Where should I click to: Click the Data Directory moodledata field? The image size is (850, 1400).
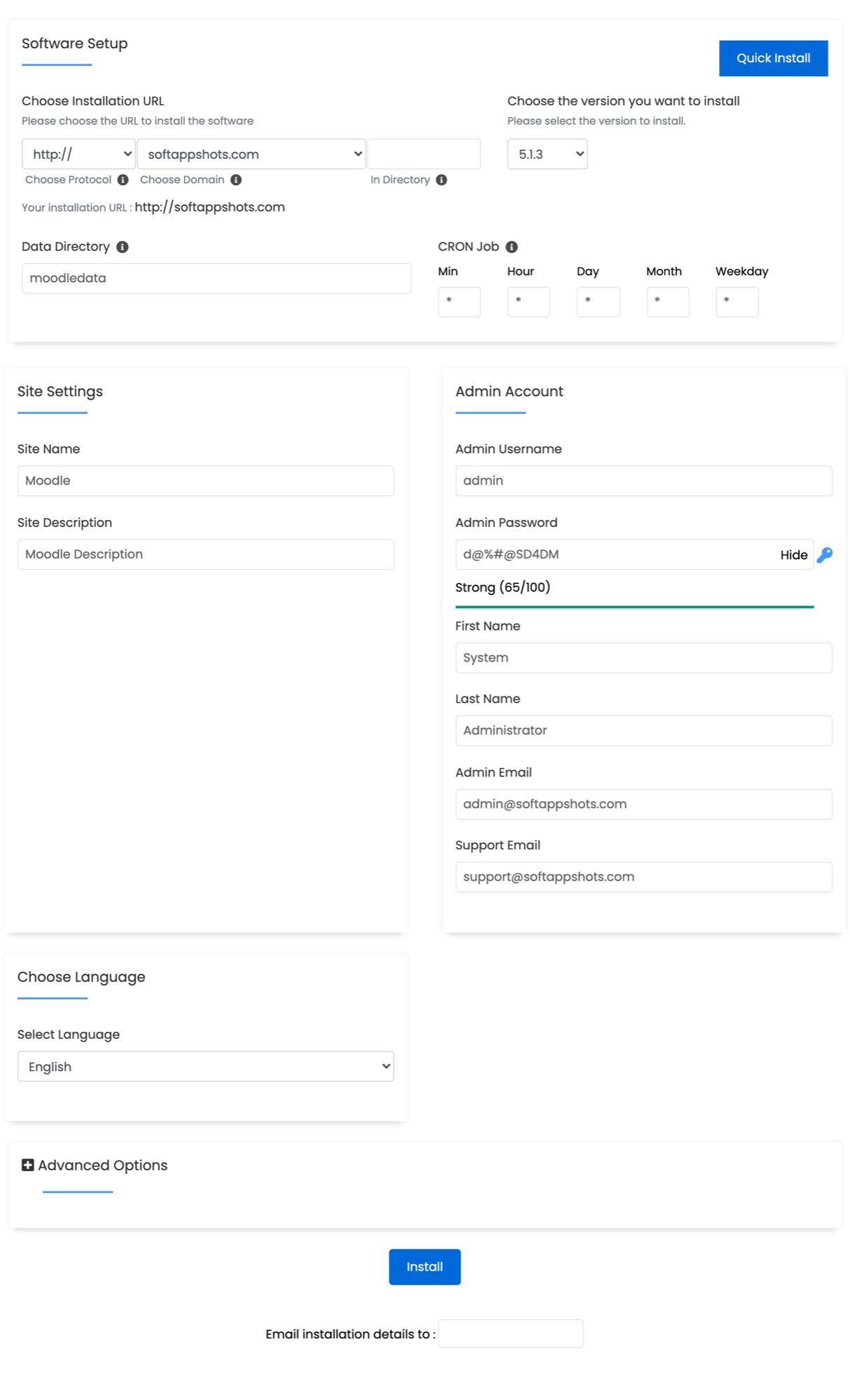click(216, 278)
